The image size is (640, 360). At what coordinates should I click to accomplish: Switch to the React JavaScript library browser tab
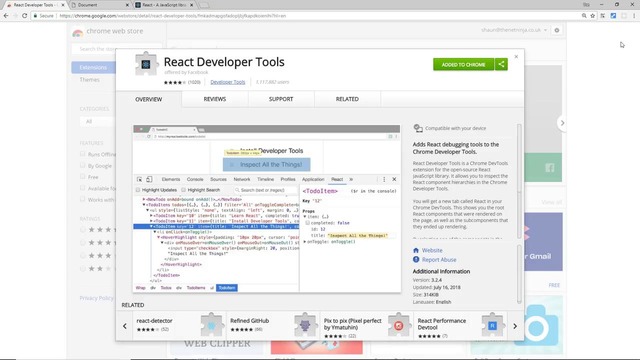[163, 5]
